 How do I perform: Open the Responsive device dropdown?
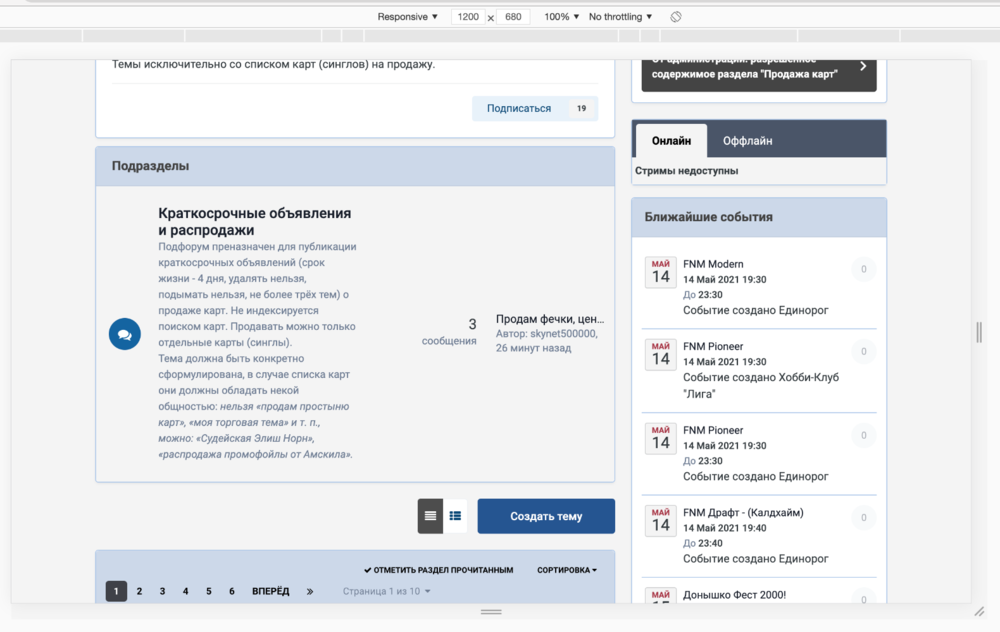coord(408,17)
